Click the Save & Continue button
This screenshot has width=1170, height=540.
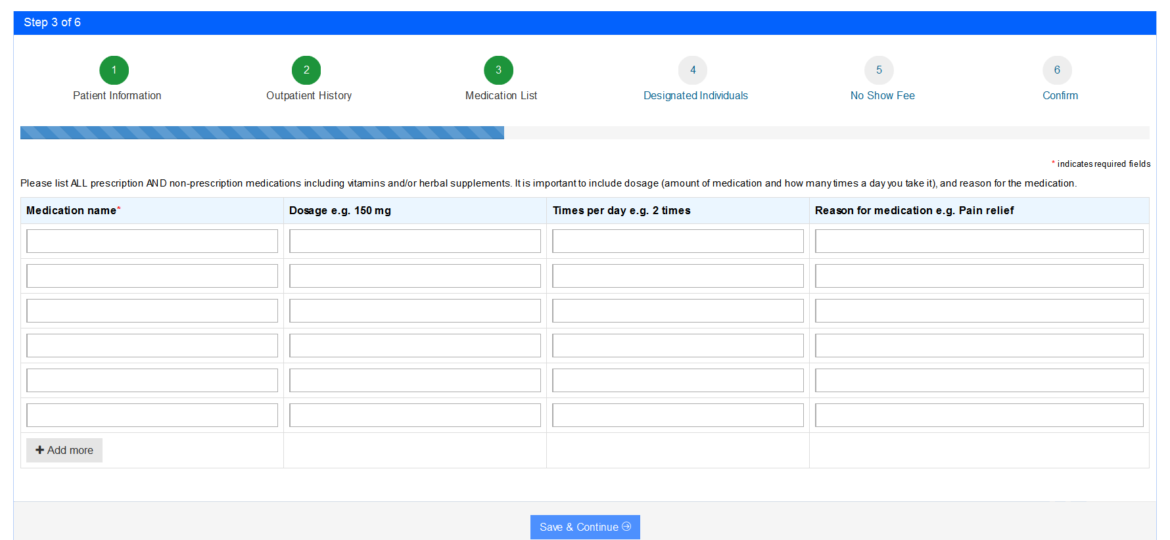(x=585, y=527)
